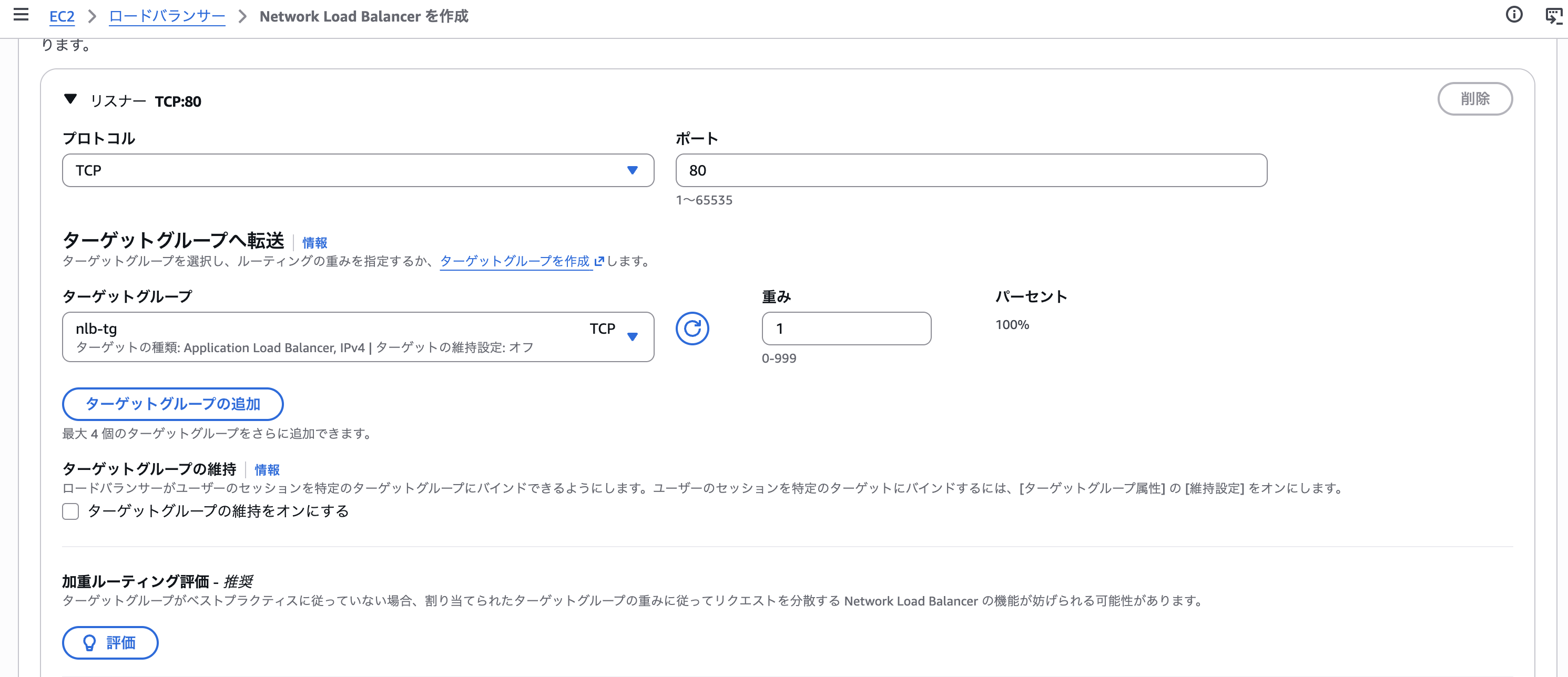Viewport: 1568px width, 677px height.
Task: Focus the ポート input field showing 80
Action: coord(971,170)
